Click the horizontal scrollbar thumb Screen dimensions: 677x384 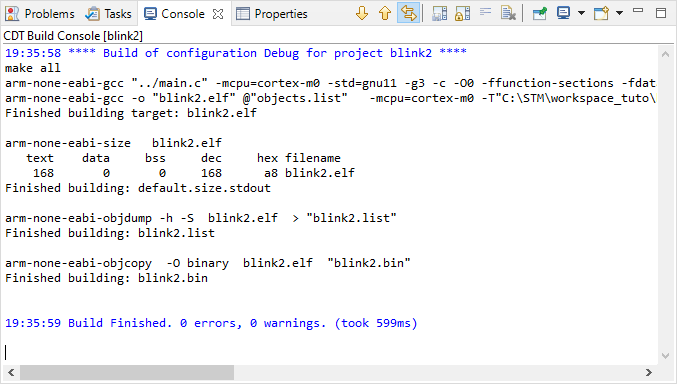(x=127, y=372)
